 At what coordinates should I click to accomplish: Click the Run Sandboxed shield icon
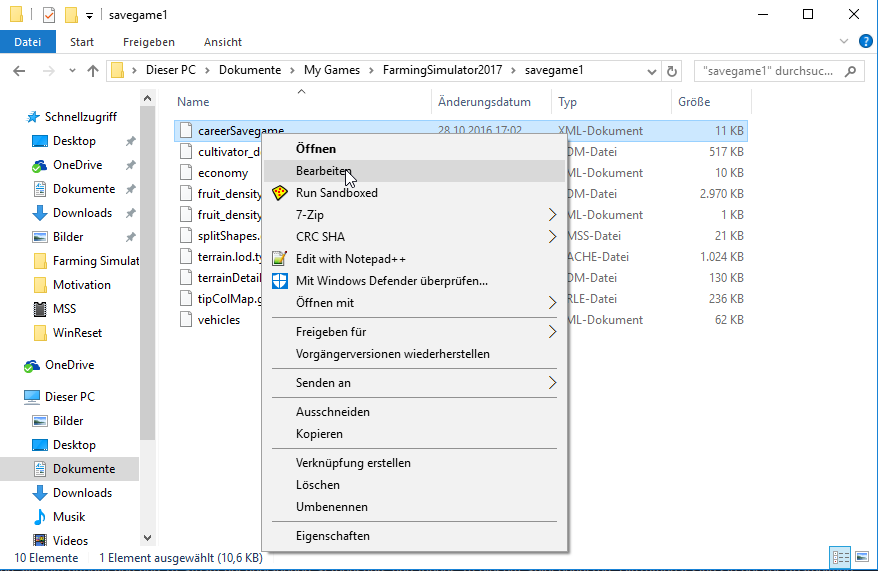(279, 193)
